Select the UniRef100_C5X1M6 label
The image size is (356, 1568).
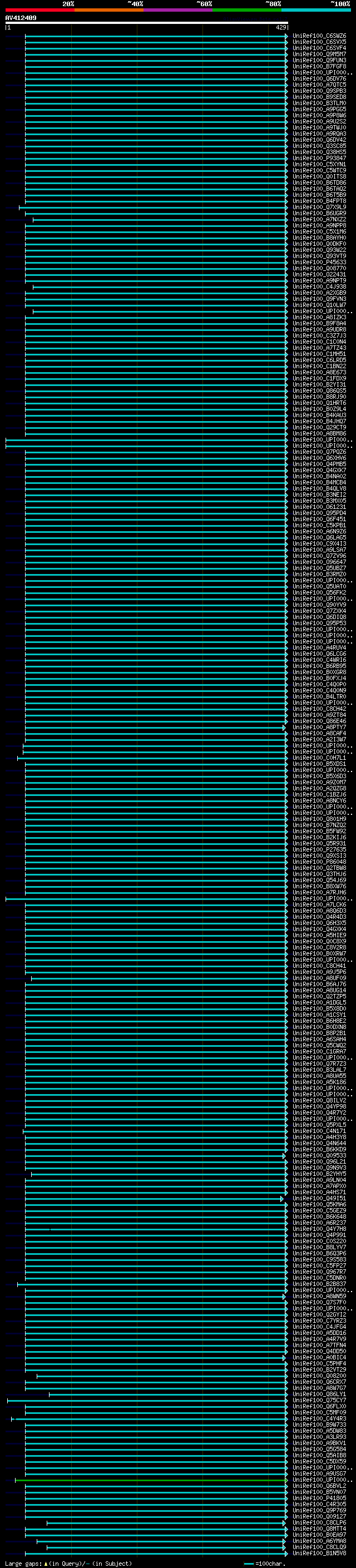click(x=319, y=232)
